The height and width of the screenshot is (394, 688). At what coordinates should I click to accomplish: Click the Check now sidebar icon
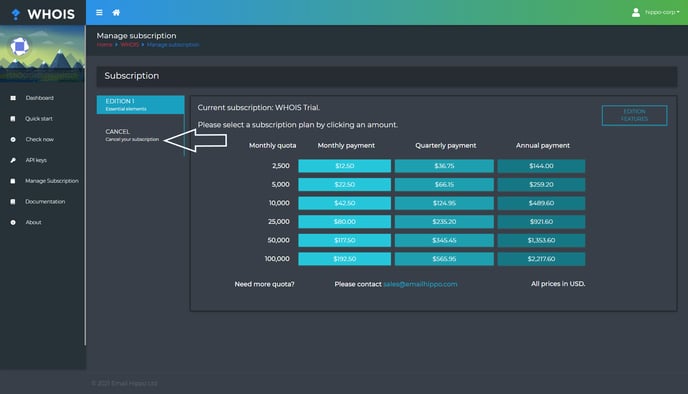point(13,140)
